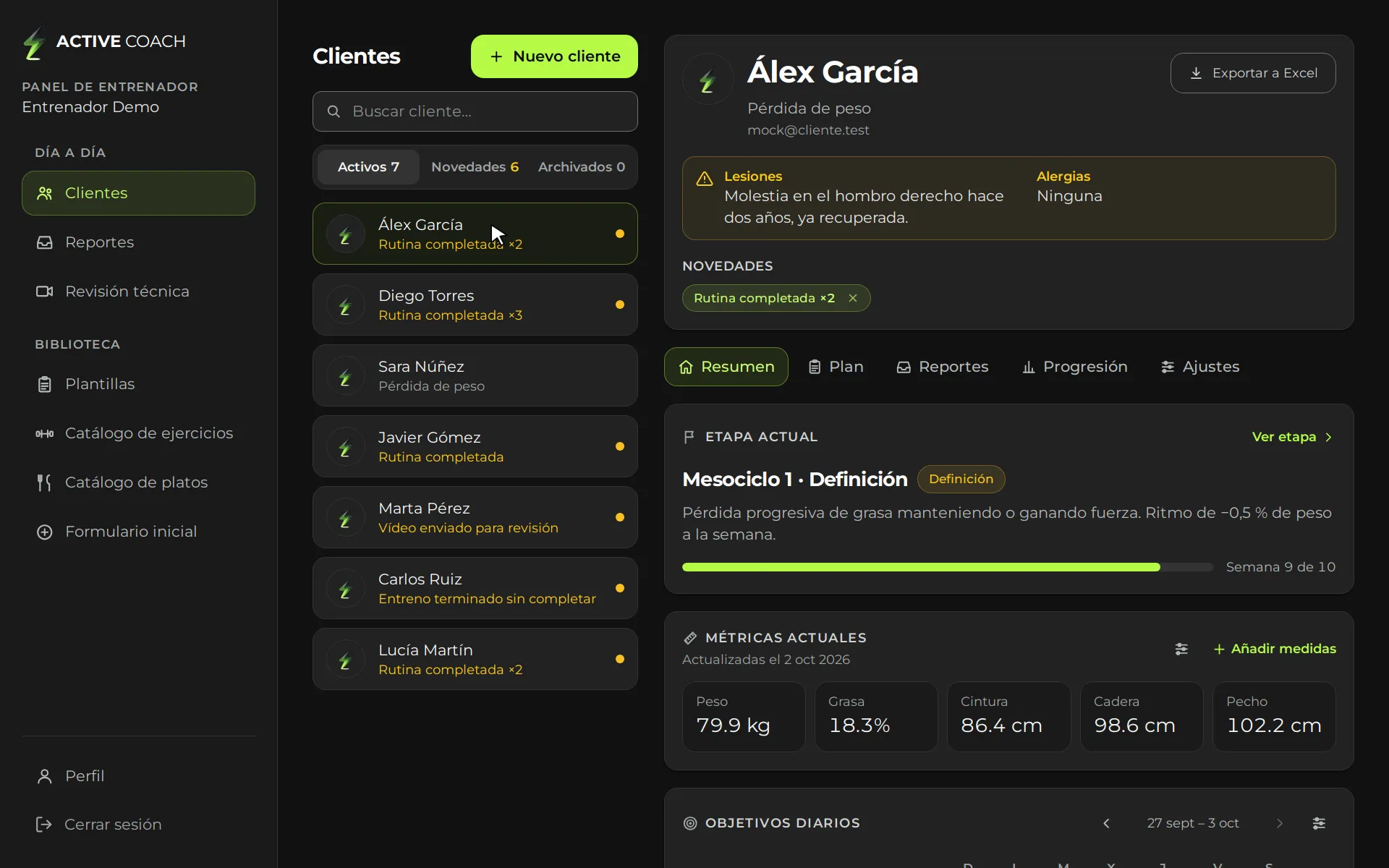Screen dimensions: 1389x868
Task: Click Exportar a Excel button
Action: (x=1253, y=73)
